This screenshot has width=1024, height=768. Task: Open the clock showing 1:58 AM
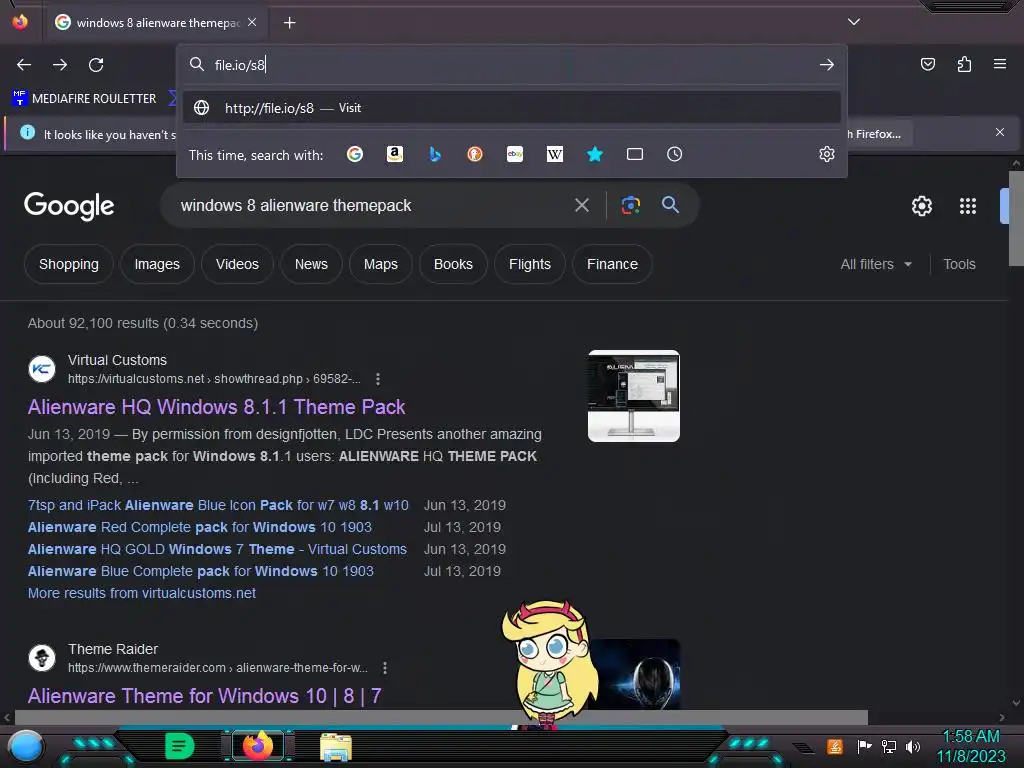click(x=971, y=746)
